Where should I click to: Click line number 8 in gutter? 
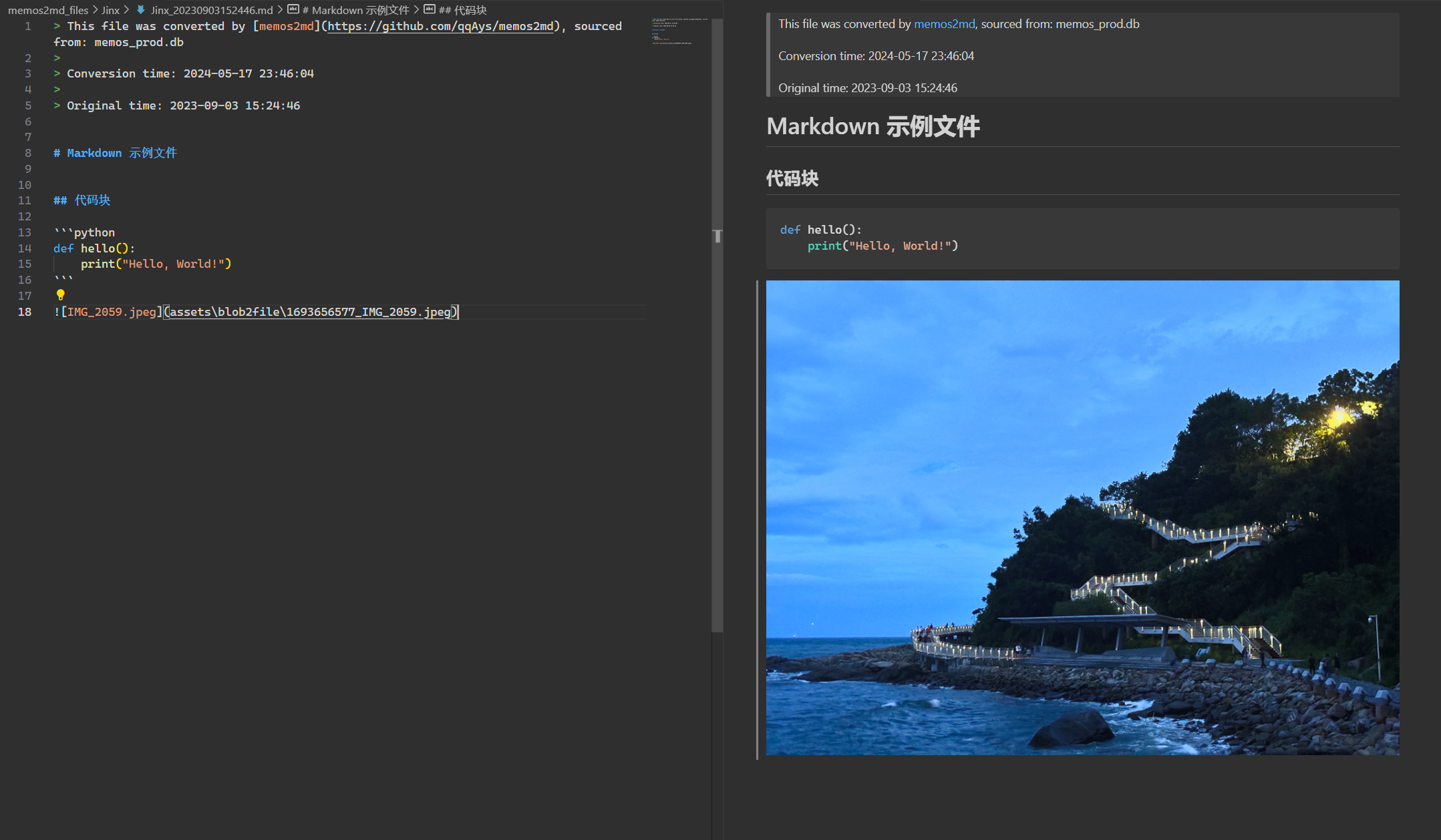[28, 153]
